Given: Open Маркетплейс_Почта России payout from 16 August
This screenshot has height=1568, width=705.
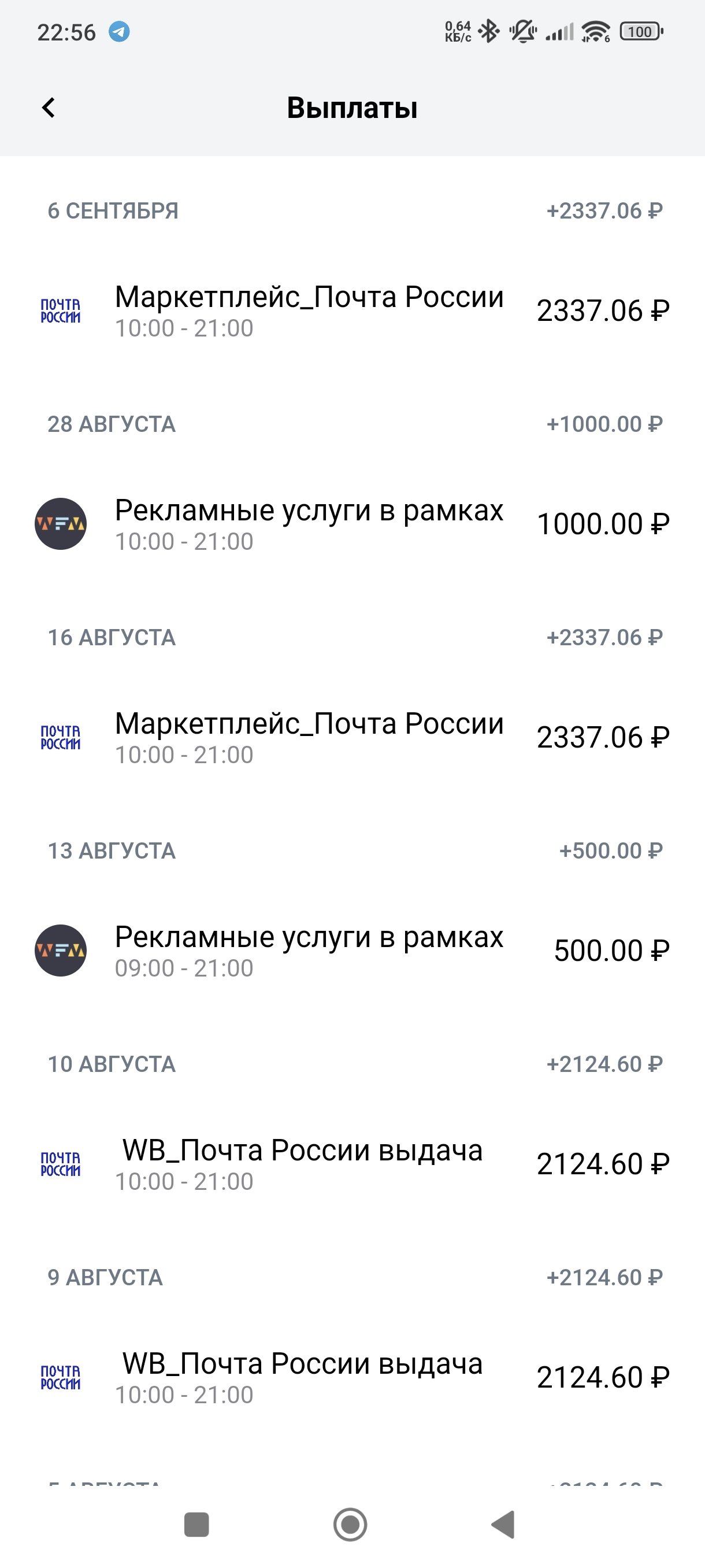Looking at the screenshot, I should click(309, 737).
